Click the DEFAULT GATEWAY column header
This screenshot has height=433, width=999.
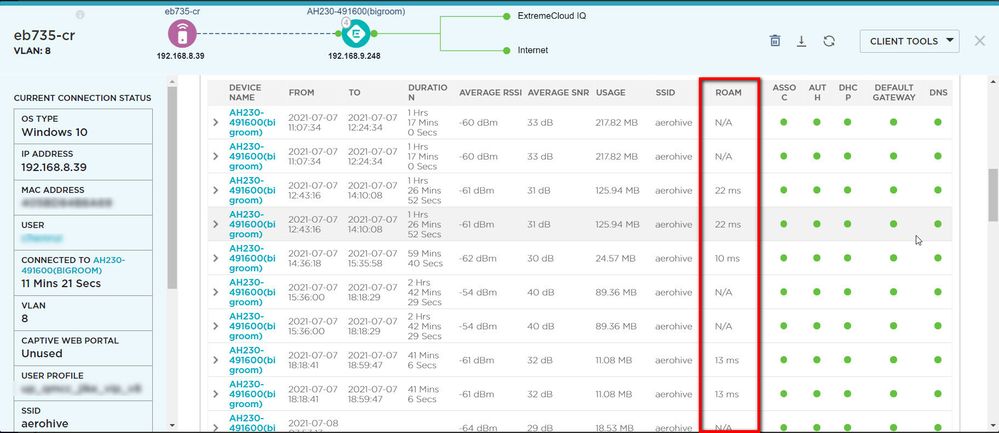pyautogui.click(x=895, y=92)
